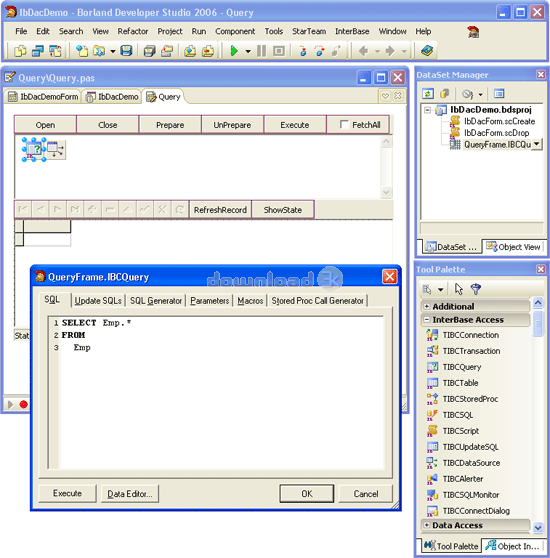550x558 pixels.
Task: Choose TIBCSQLMonitor in Tool Palette
Action: [x=471, y=495]
